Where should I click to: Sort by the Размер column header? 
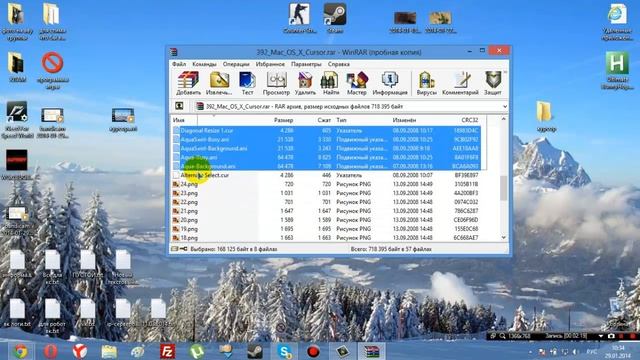pyautogui.click(x=283, y=120)
